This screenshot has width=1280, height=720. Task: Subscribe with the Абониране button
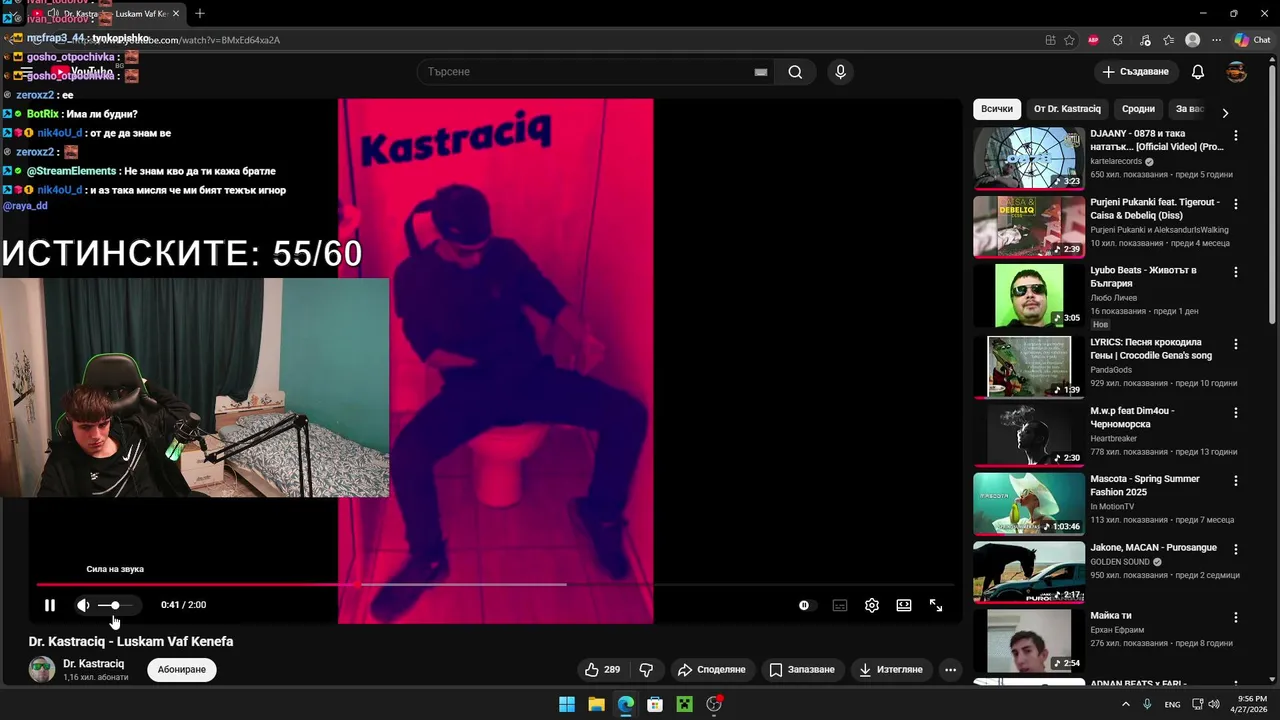182,669
